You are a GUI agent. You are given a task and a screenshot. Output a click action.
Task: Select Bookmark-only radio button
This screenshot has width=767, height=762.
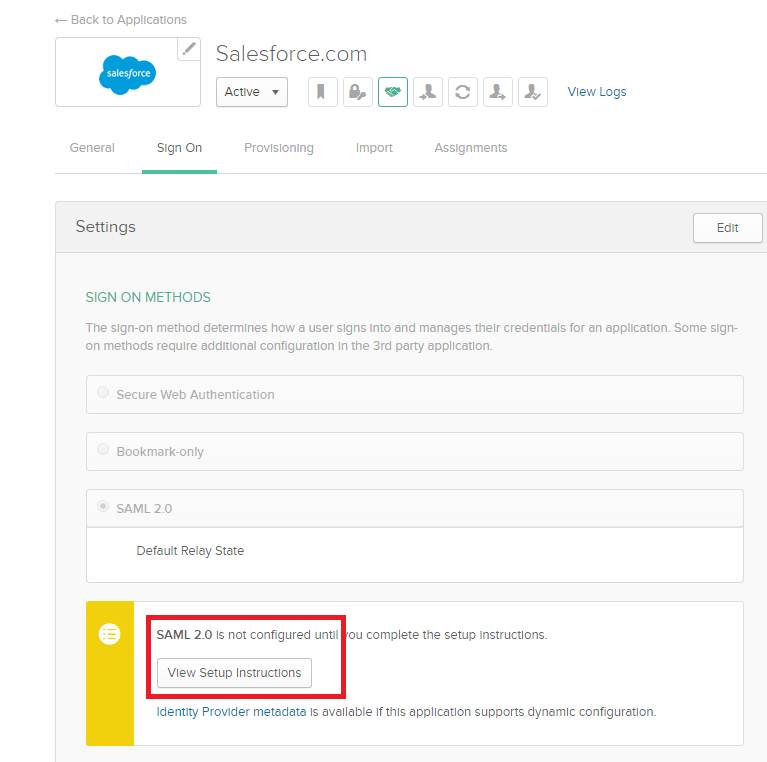103,449
